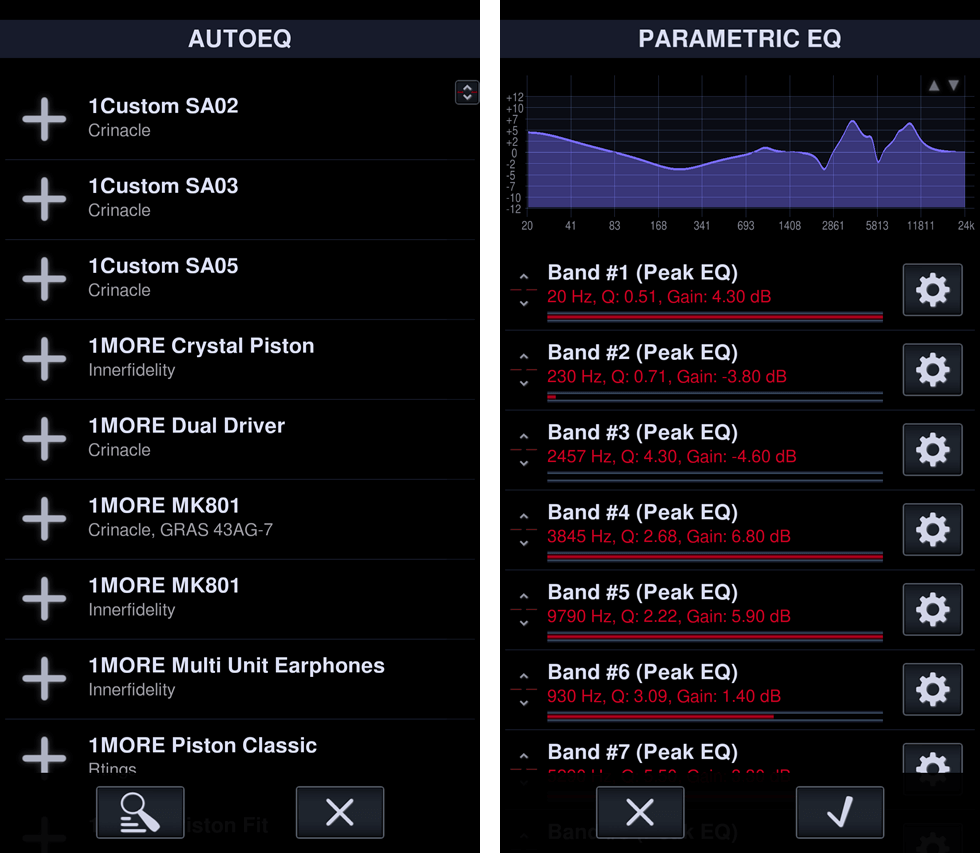
Task: Select the 1MORE Dual Driver entry name
Action: click(186, 426)
